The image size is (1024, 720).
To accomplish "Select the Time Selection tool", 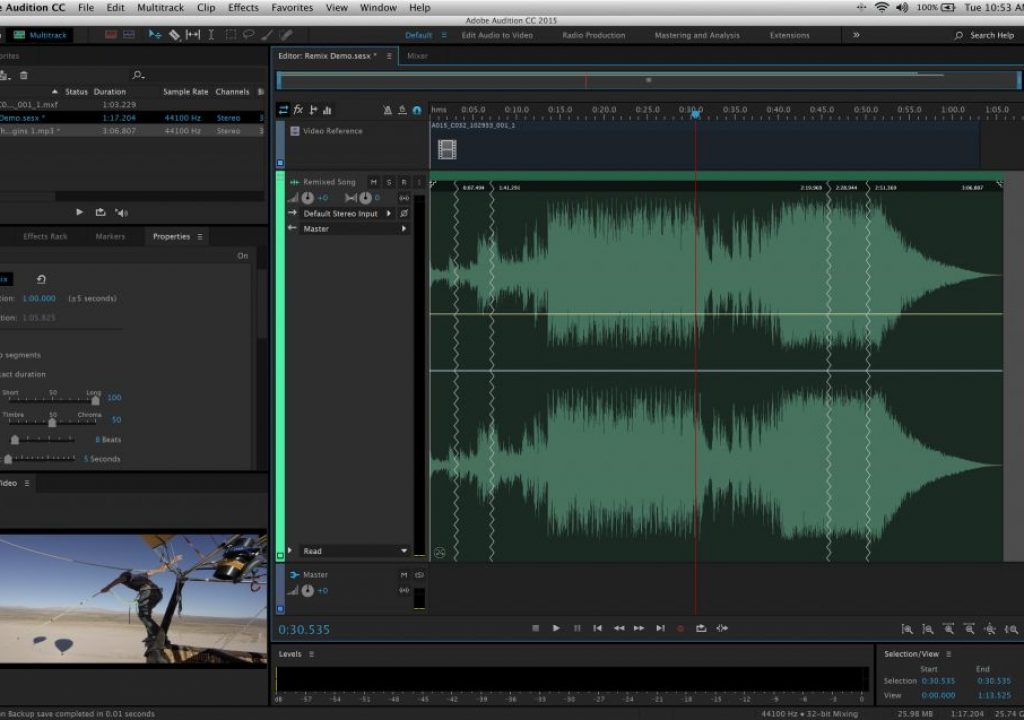I will point(211,35).
